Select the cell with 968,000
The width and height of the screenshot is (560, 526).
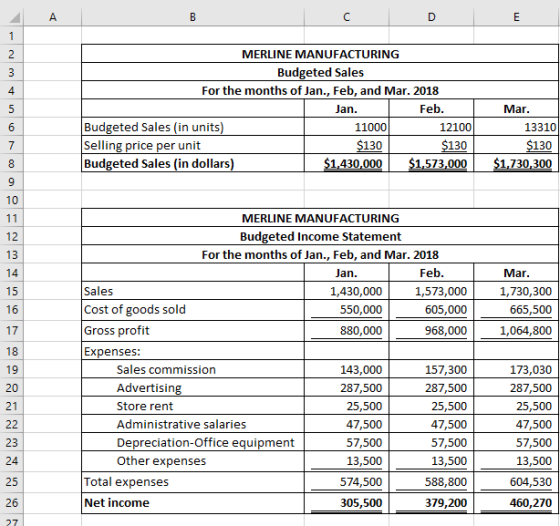431,331
